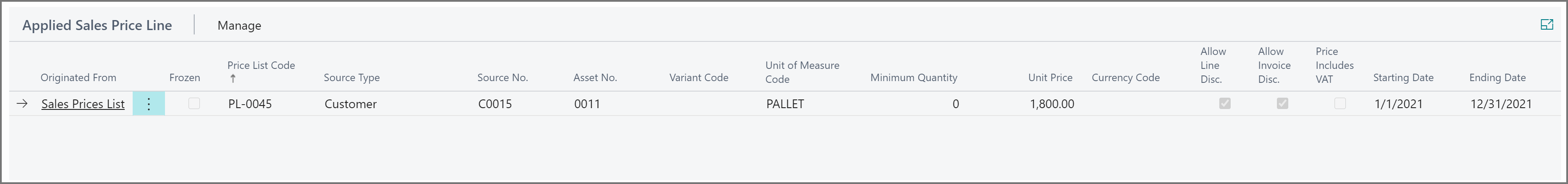The image size is (1568, 184).
Task: Open the Sales Prices List link
Action: click(83, 105)
